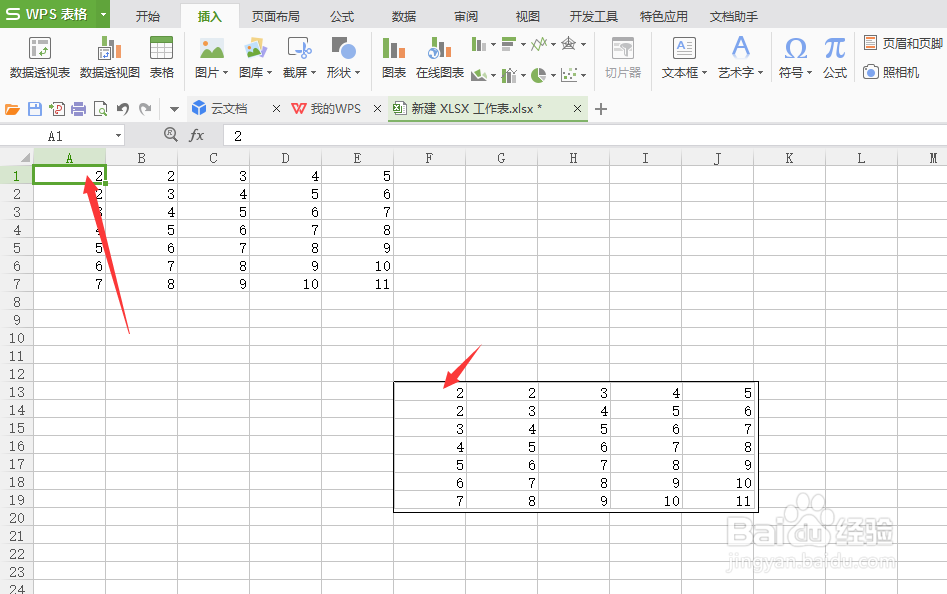Image resolution: width=947 pixels, height=594 pixels.
Task: Undo the last action
Action: (123, 109)
